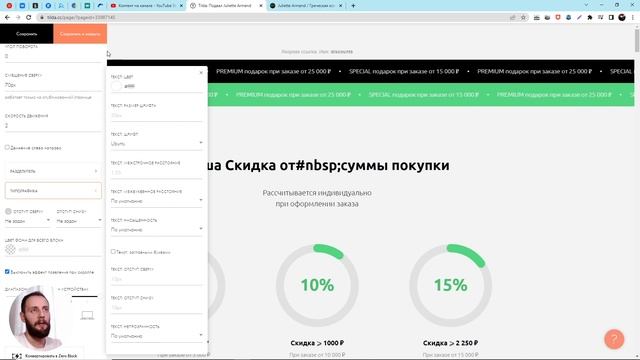Viewport: 640px width, 360px height.
Task: Go back with the browser back arrow
Action: 7,17
